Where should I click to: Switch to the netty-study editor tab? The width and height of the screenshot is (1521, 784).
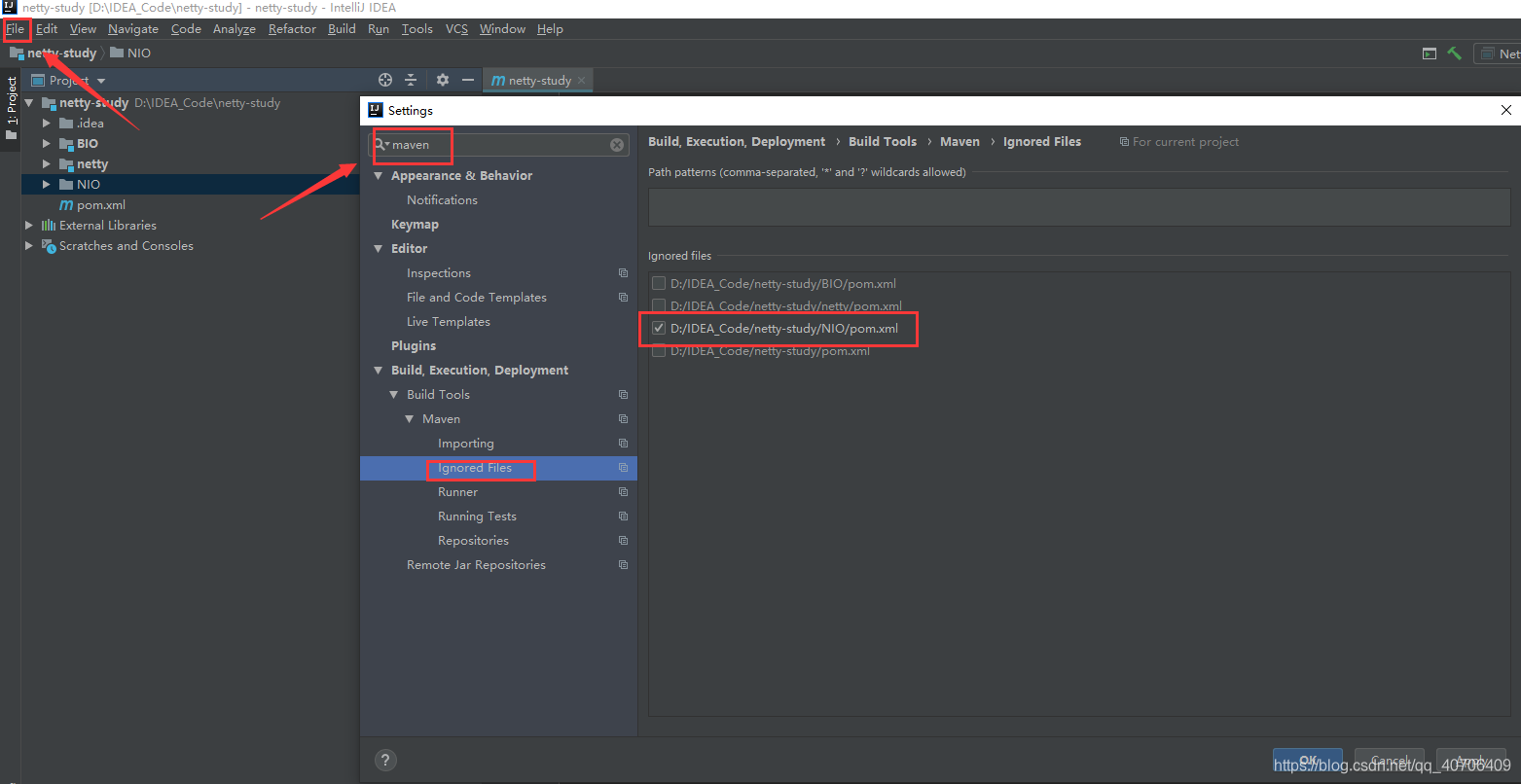coord(539,81)
